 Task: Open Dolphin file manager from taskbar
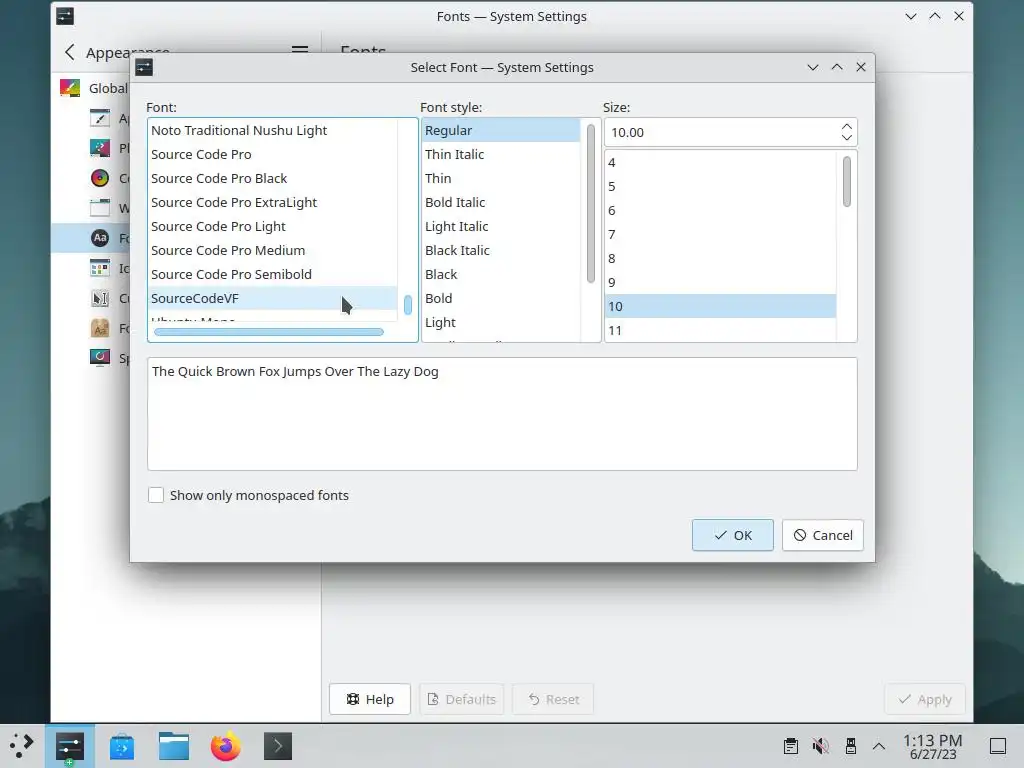click(174, 746)
